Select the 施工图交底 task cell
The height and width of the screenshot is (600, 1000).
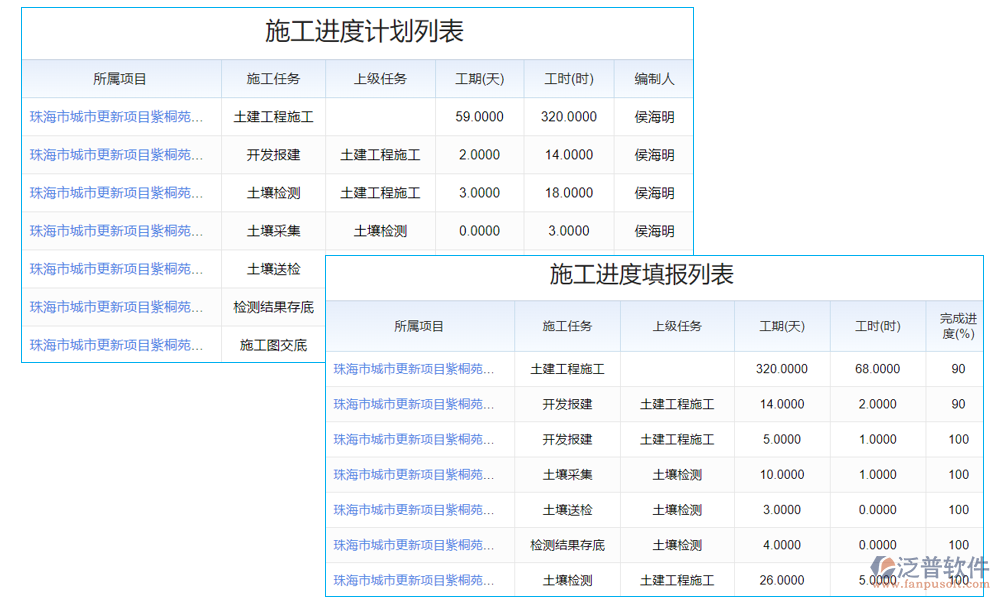click(272, 345)
